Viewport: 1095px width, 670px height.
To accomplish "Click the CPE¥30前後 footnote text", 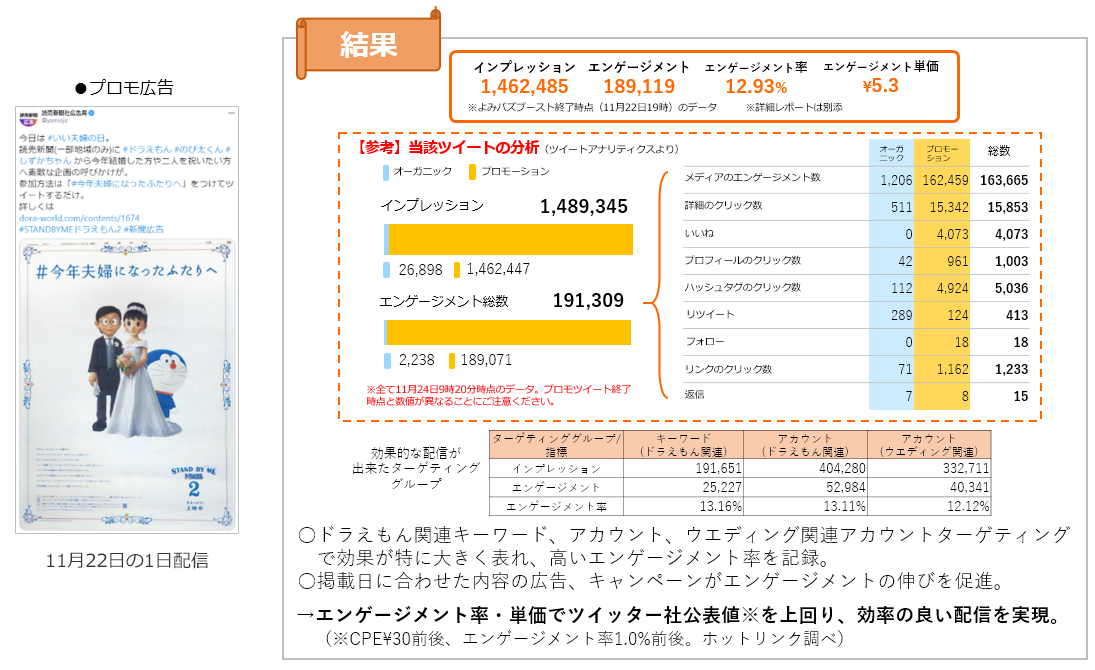I will (584, 638).
